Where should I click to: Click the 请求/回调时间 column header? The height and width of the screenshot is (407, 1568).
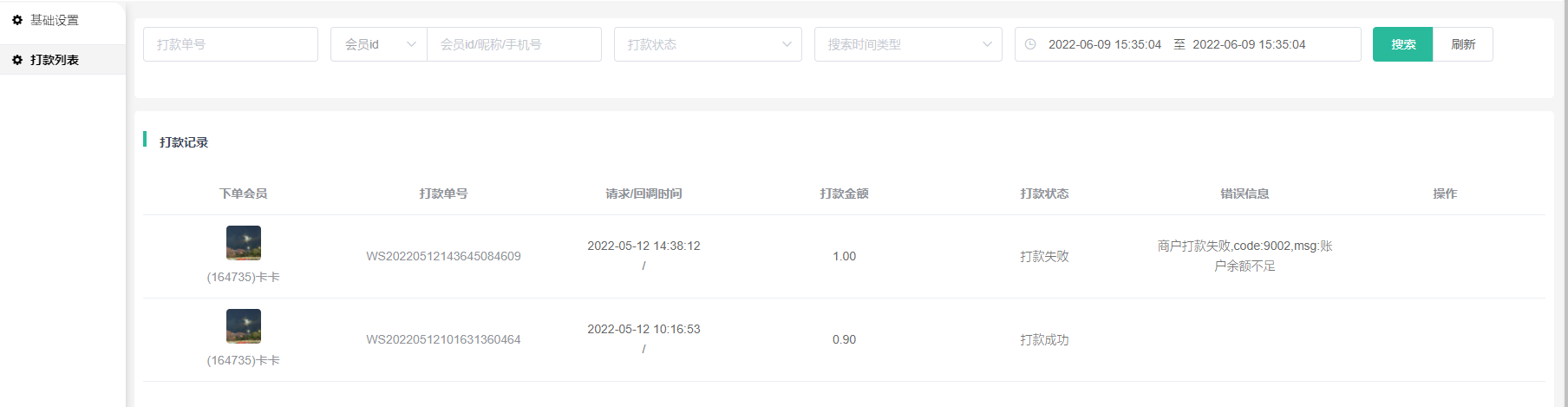[x=644, y=194]
